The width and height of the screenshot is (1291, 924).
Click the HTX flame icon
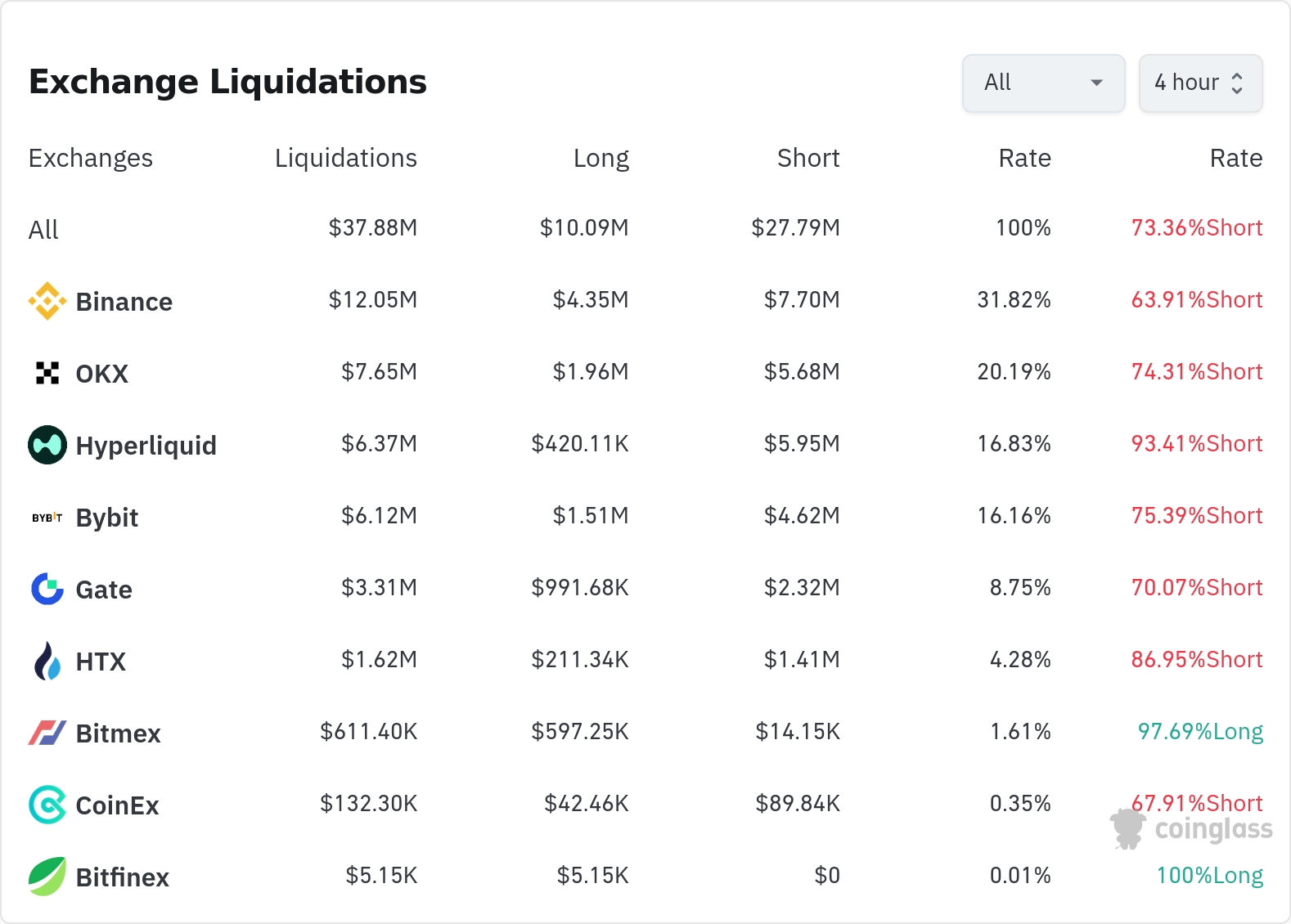click(47, 661)
